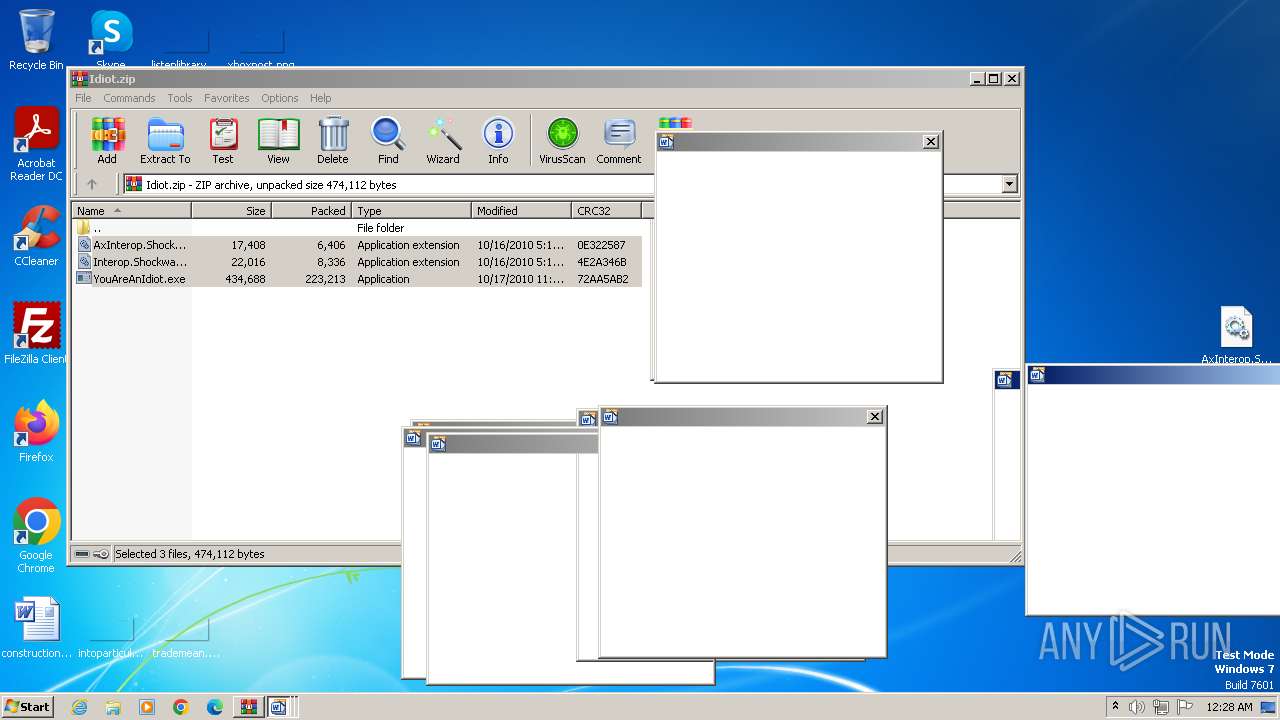Open Chrome from the taskbar
This screenshot has width=1280, height=720.
pos(181,707)
